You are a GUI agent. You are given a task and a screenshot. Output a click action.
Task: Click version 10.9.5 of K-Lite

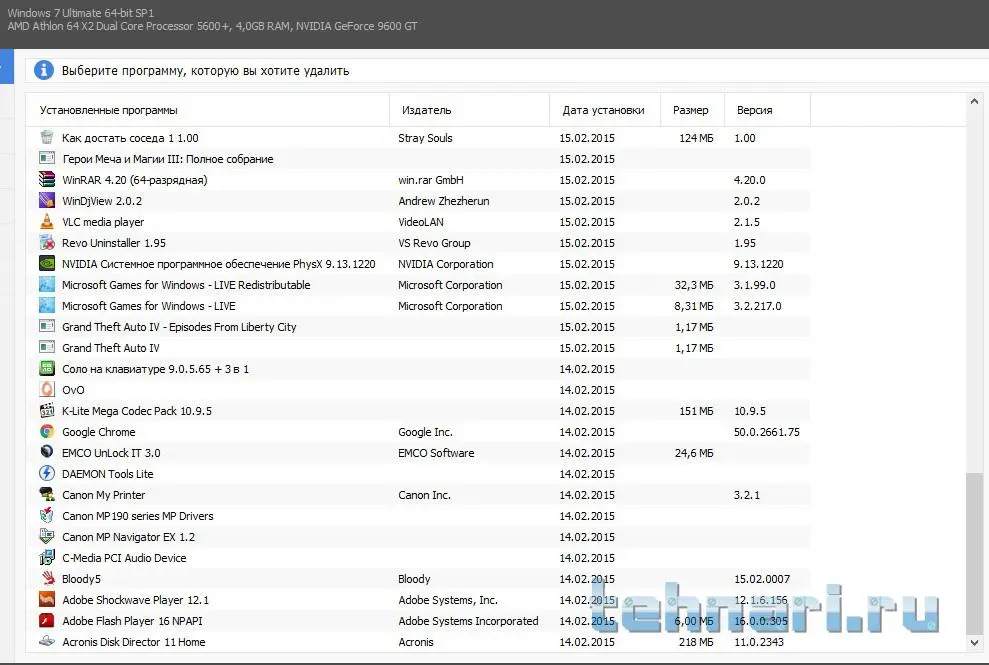tap(749, 411)
